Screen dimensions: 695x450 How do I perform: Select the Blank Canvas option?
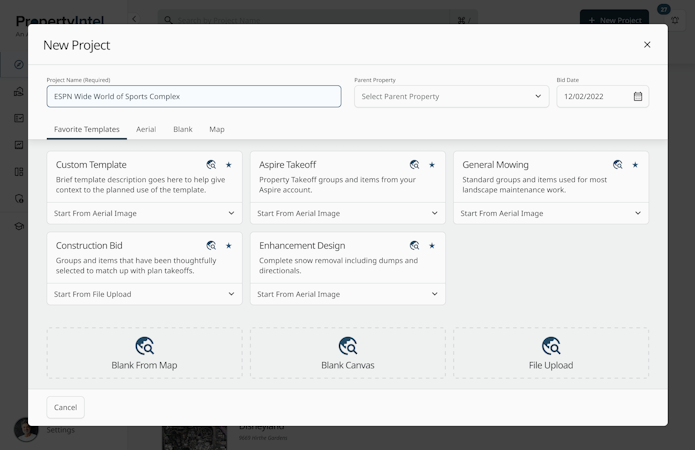(348, 353)
